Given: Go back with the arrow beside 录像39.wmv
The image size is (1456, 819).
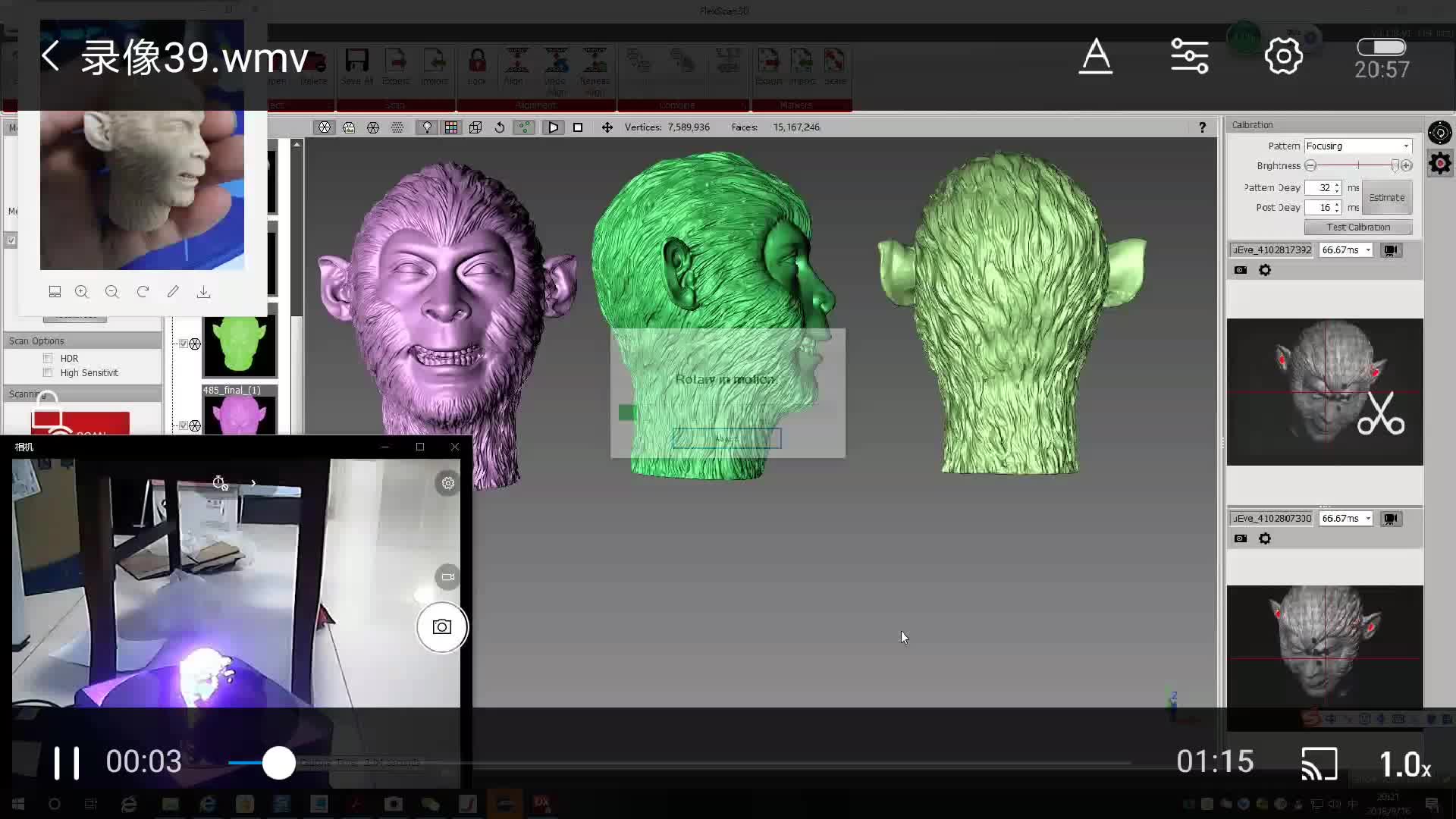Looking at the screenshot, I should click(x=50, y=56).
